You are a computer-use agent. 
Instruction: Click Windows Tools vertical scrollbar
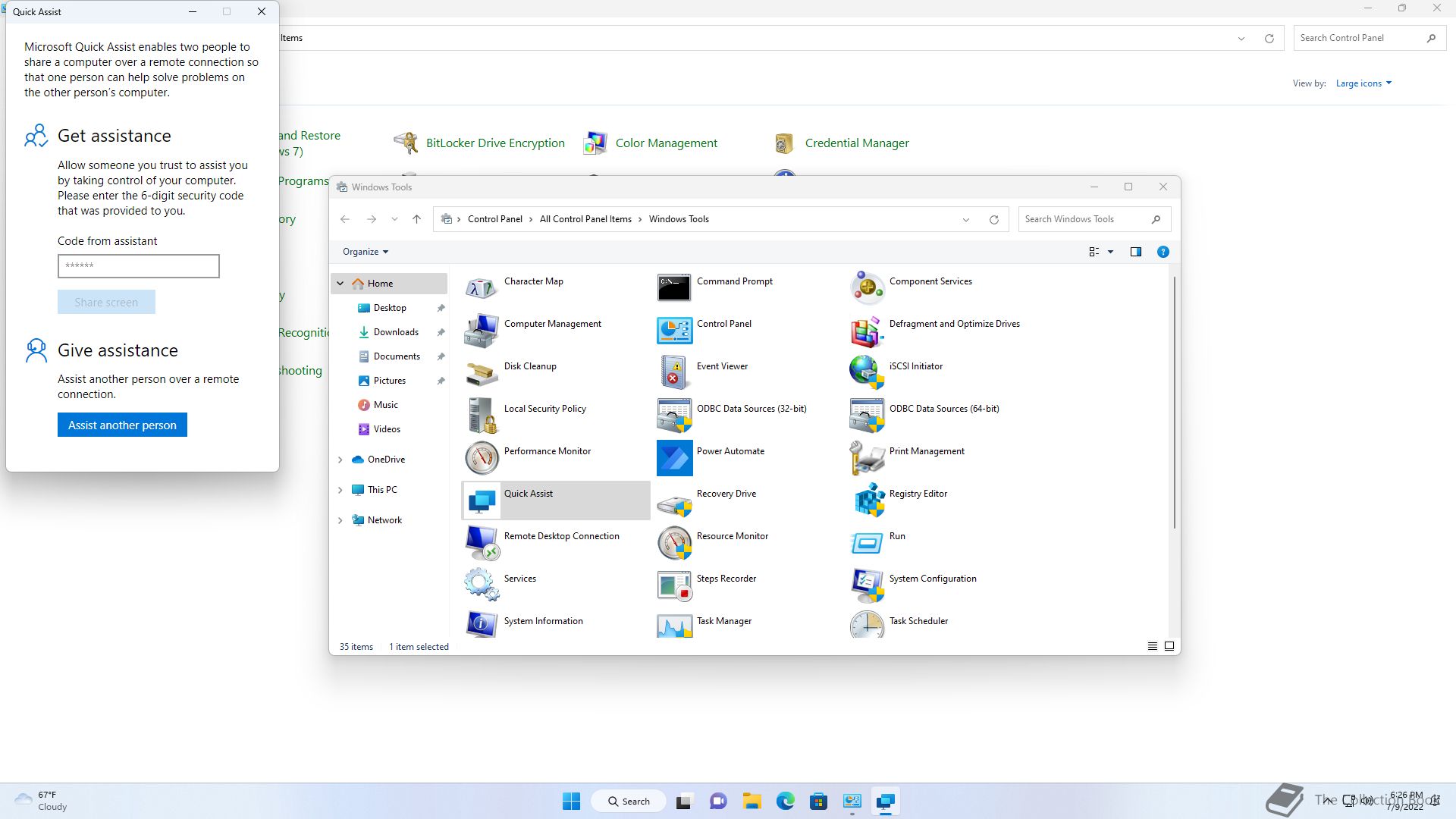[x=1174, y=402]
